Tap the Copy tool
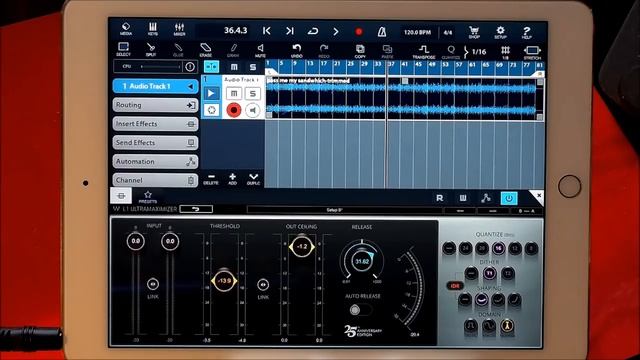This screenshot has width=640, height=360. coord(360,51)
